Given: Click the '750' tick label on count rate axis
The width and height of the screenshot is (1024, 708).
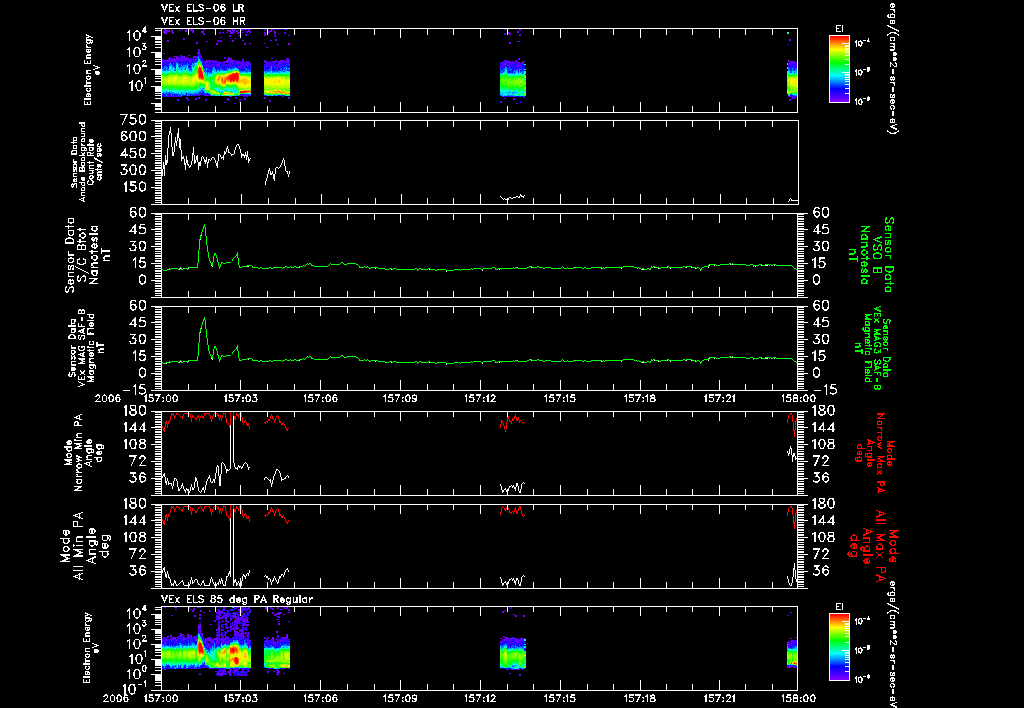Looking at the screenshot, I should 133,120.
